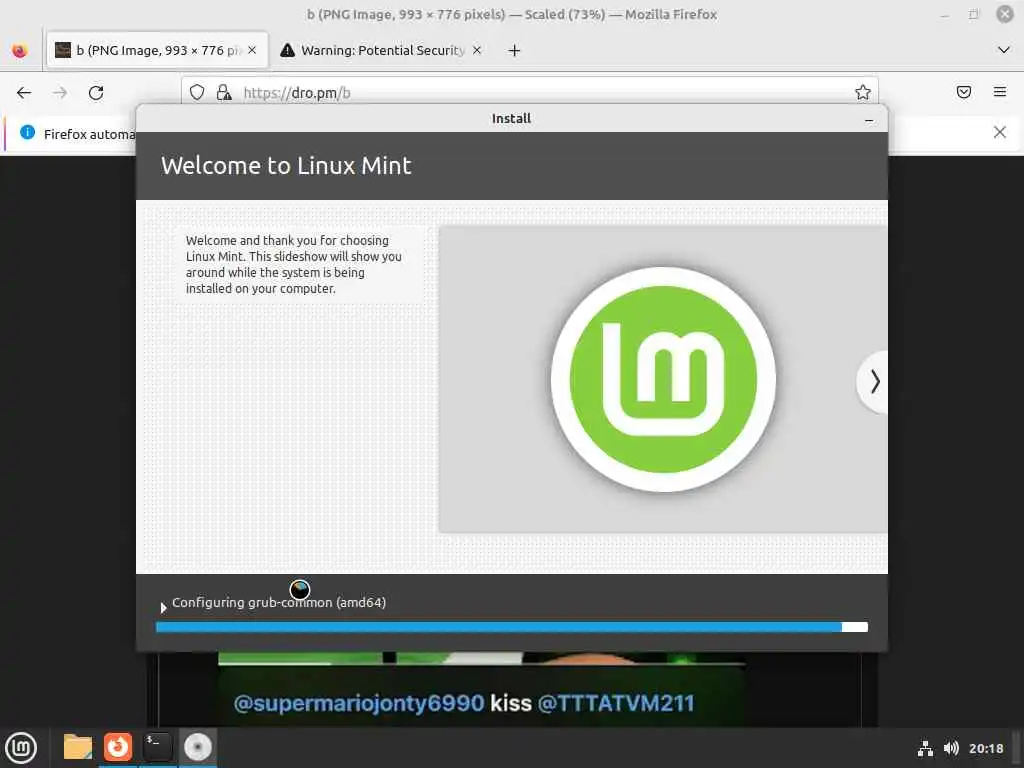Advance slideshow with next arrow

click(874, 381)
